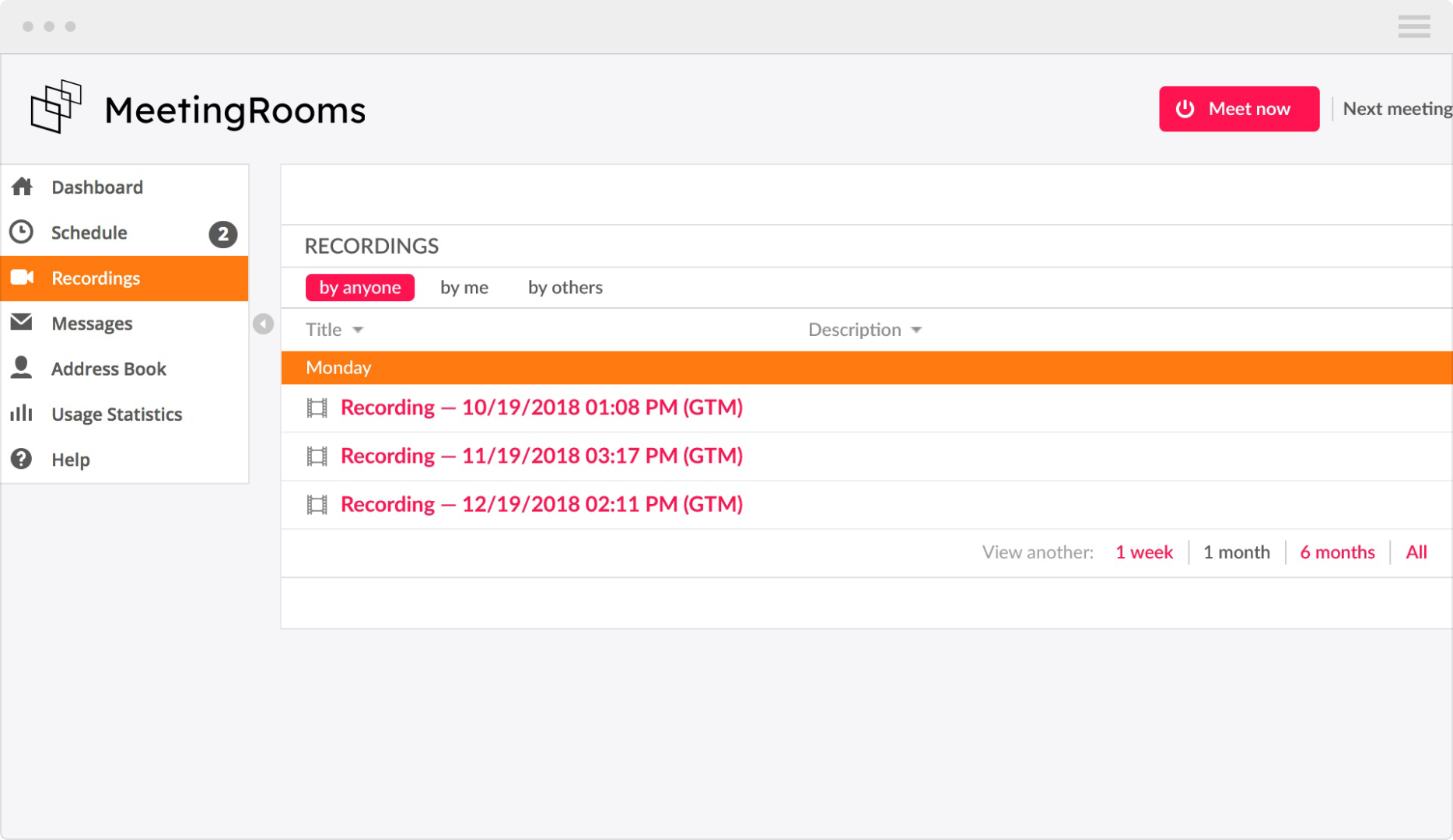Open Usage Statistics bar chart icon
Image resolution: width=1453 pixels, height=840 pixels.
(22, 413)
